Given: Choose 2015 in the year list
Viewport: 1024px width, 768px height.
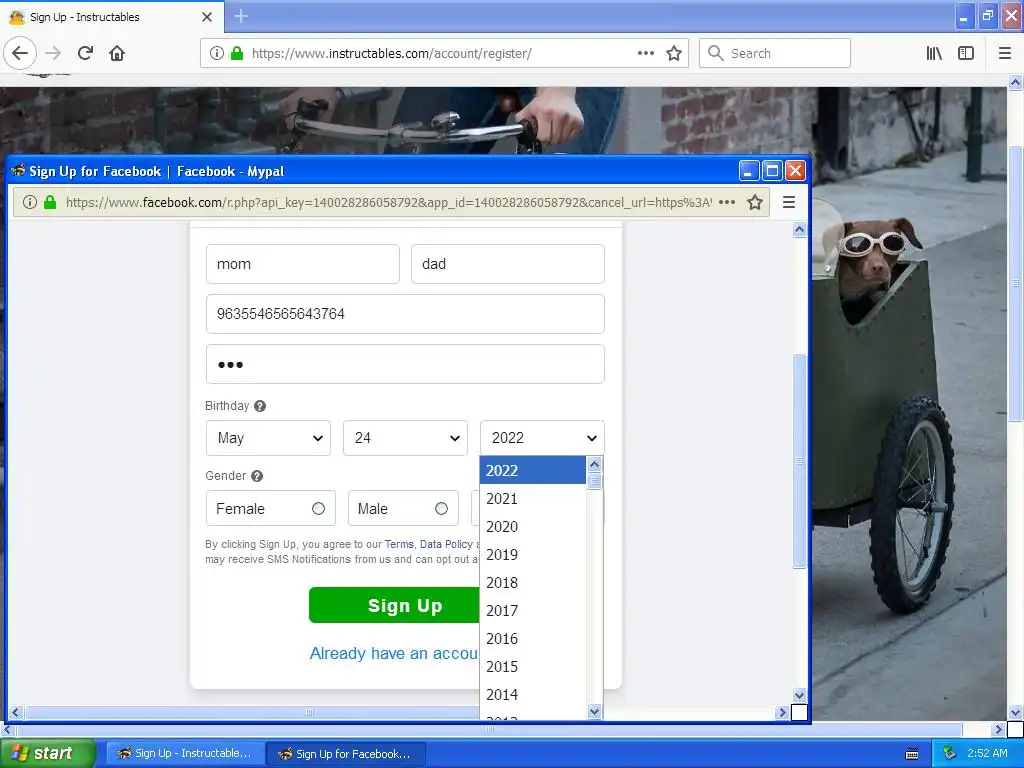Looking at the screenshot, I should [x=533, y=667].
